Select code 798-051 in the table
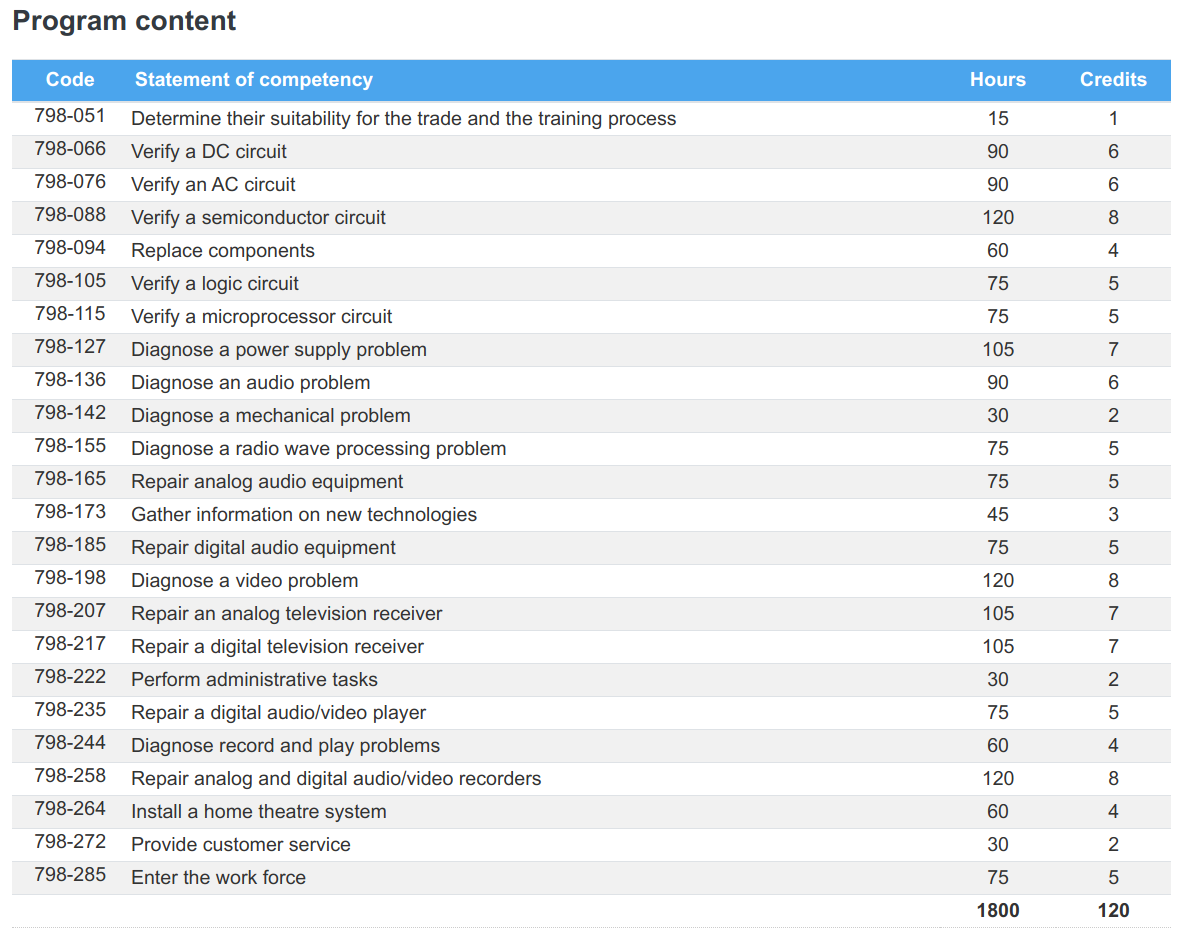 tap(70, 116)
